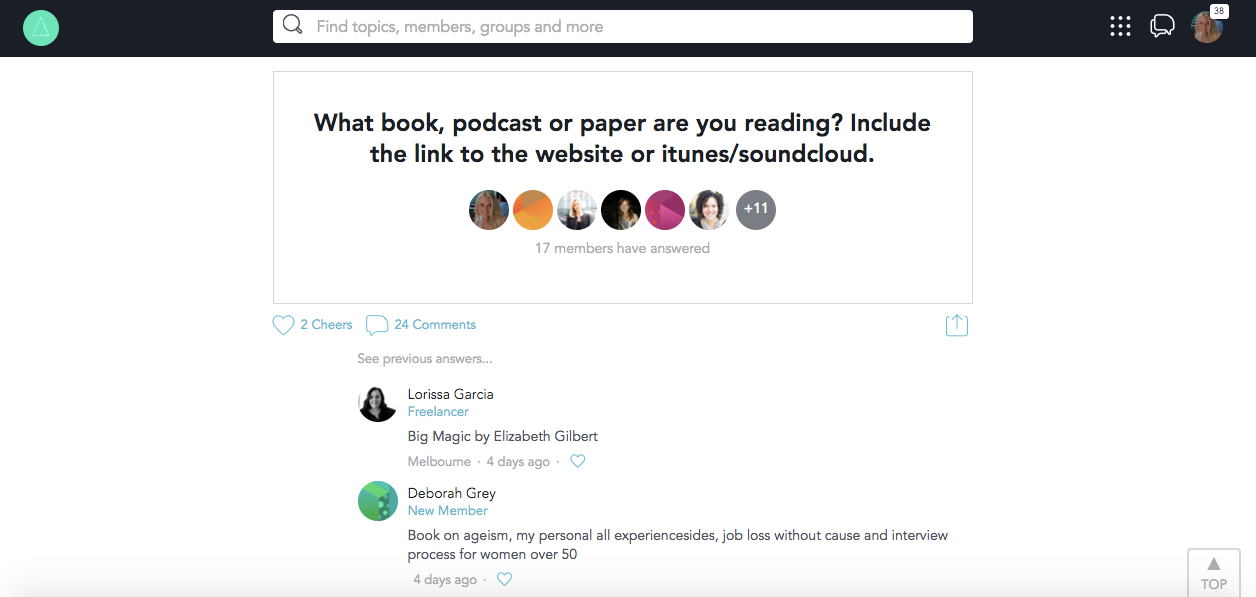Open the profile avatar with 38 badge

(x=1207, y=27)
